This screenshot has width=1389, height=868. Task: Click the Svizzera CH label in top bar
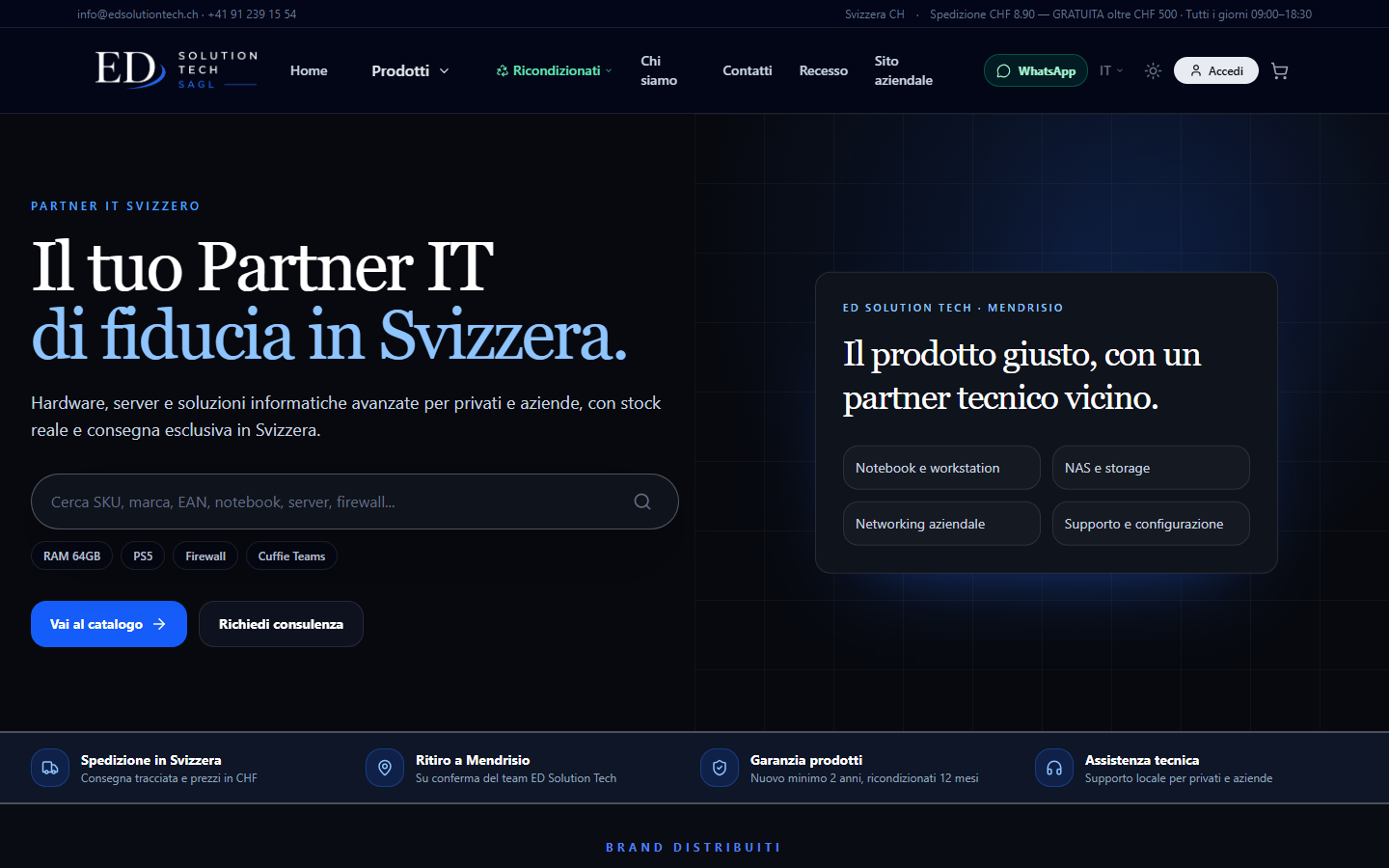(x=875, y=14)
